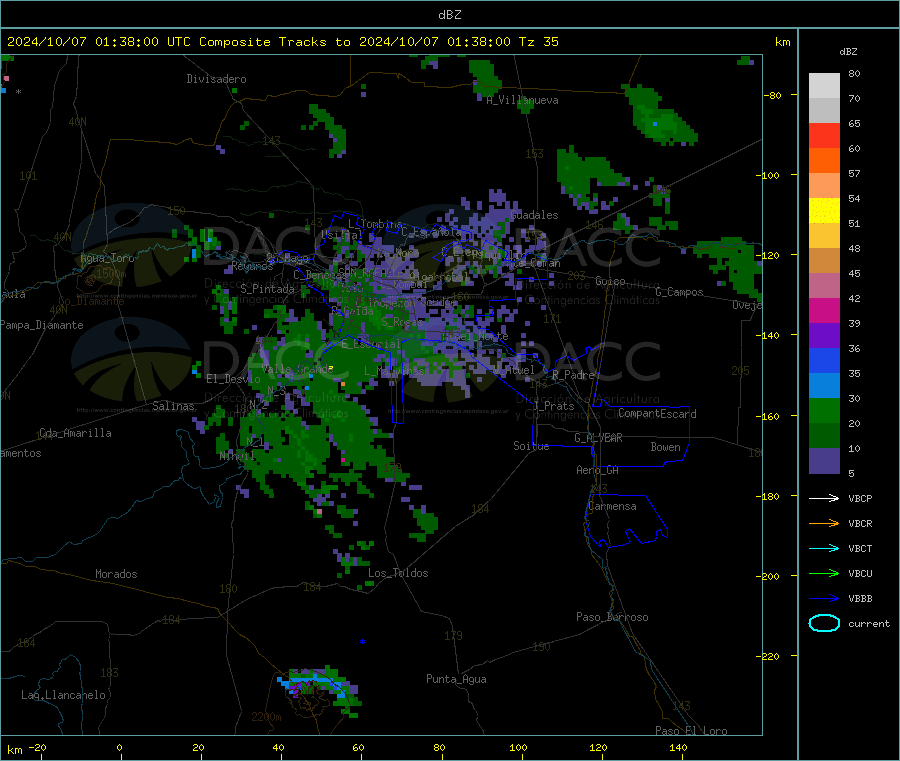Click the J_Prats place label
The image size is (900, 761).
[x=554, y=406]
